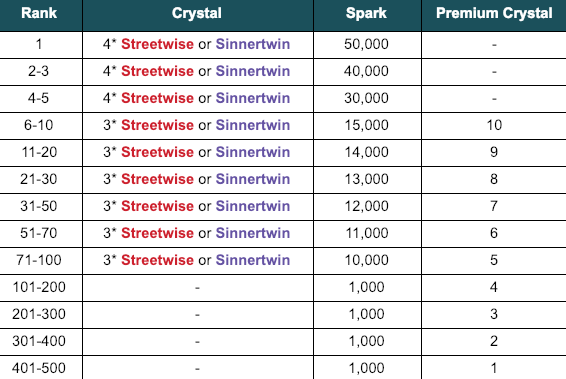Click Streetwise in the rank 21-30 row
The image size is (566, 379).
point(157,179)
